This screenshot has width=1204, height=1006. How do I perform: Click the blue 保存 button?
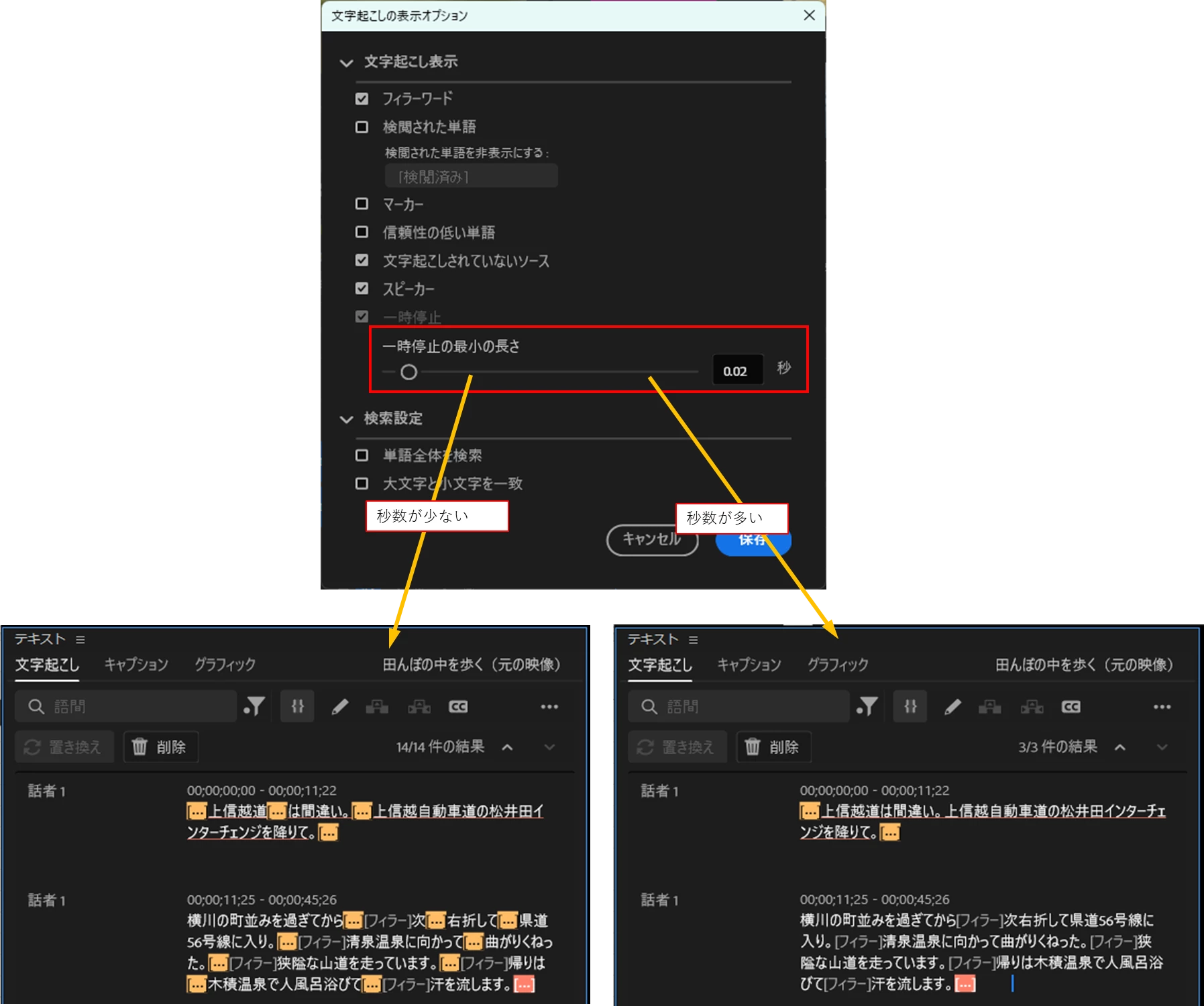click(753, 541)
